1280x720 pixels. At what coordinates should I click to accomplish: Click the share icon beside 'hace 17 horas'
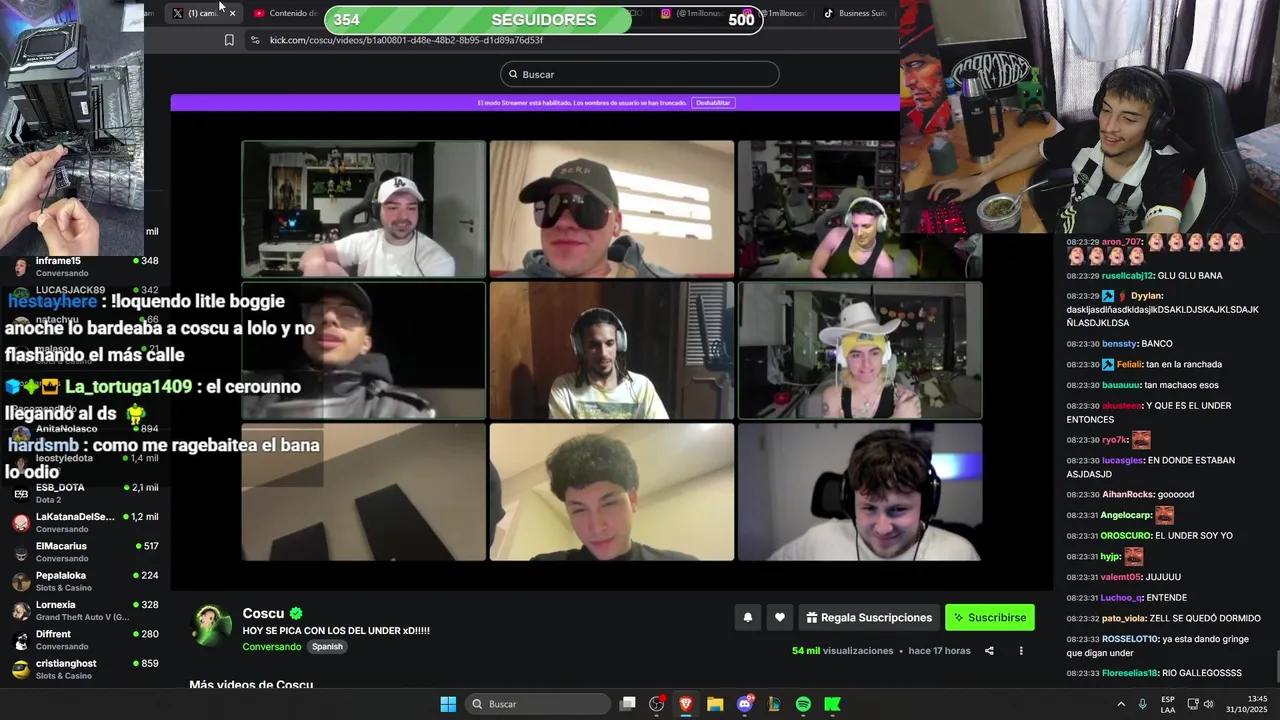(x=989, y=651)
